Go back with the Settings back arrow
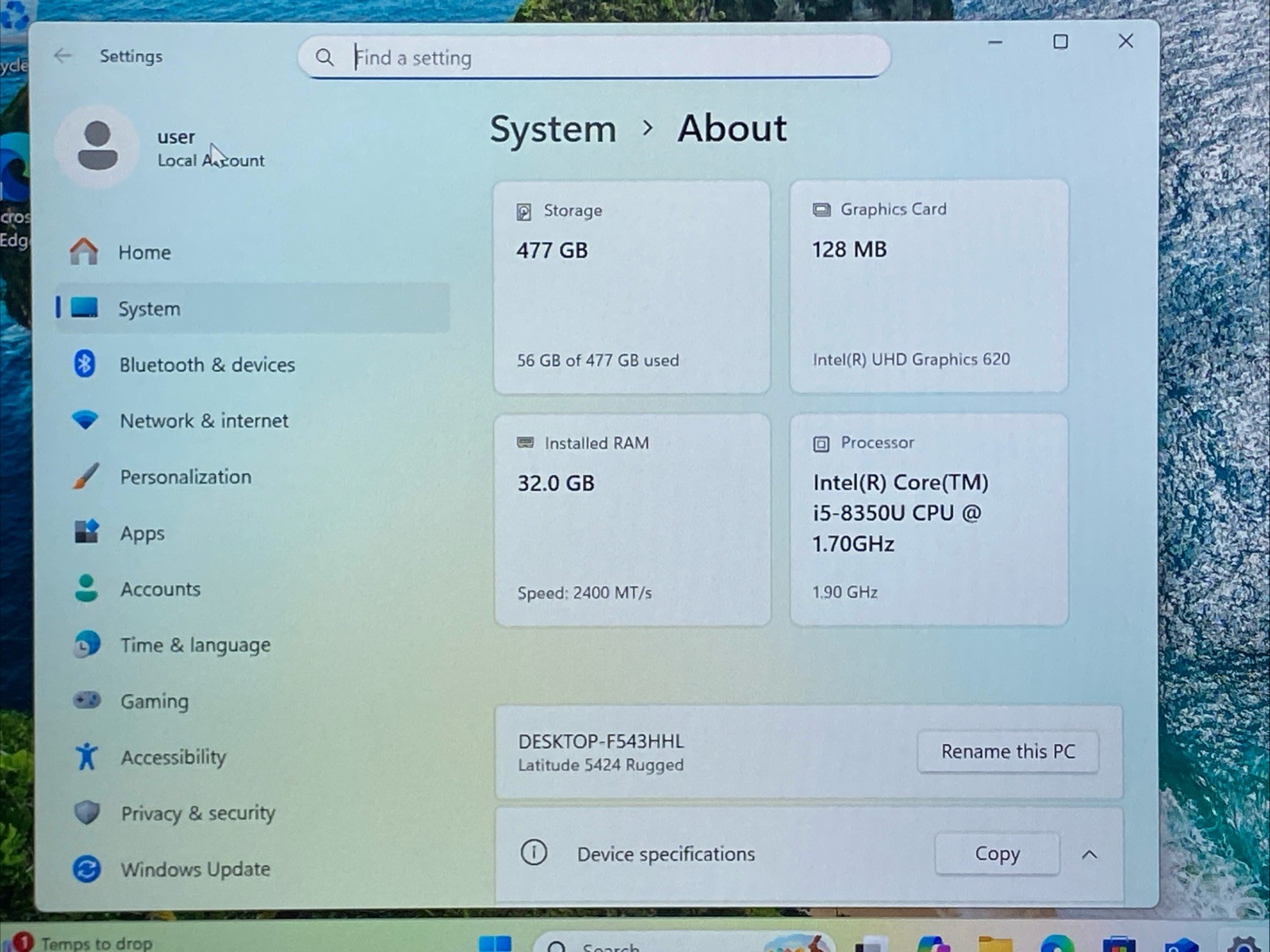This screenshot has width=1270, height=952. click(x=63, y=56)
